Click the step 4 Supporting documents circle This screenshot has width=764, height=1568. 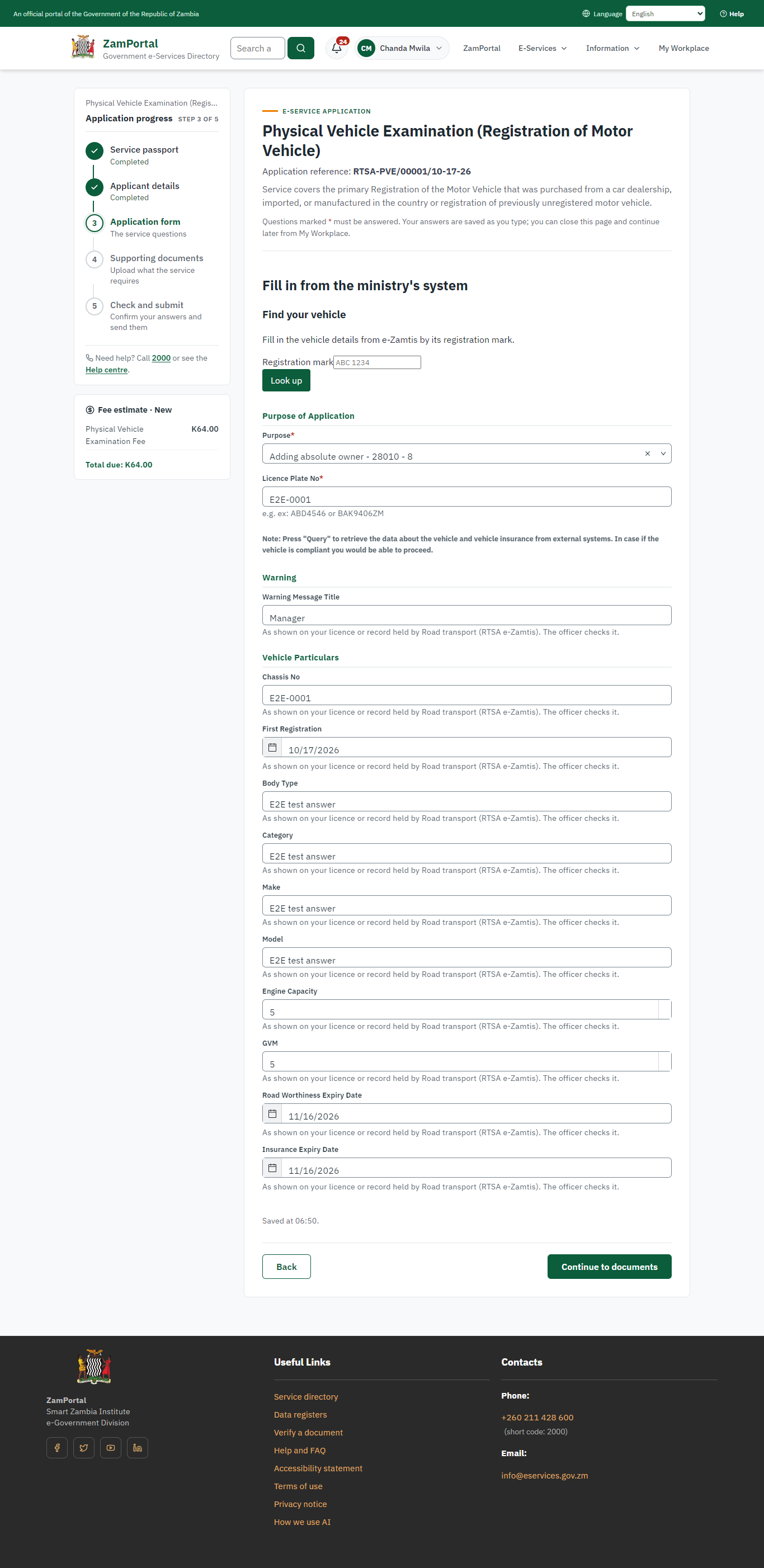pos(95,259)
